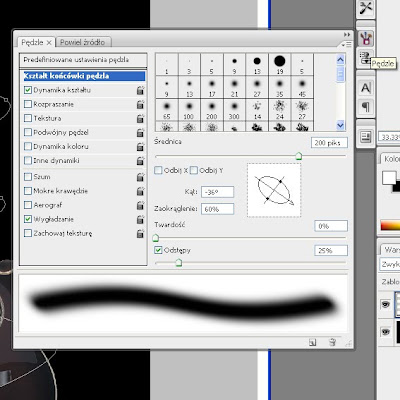400x400 pixels.
Task: Click the Odstępy spacing slider handle
Action: point(179,263)
